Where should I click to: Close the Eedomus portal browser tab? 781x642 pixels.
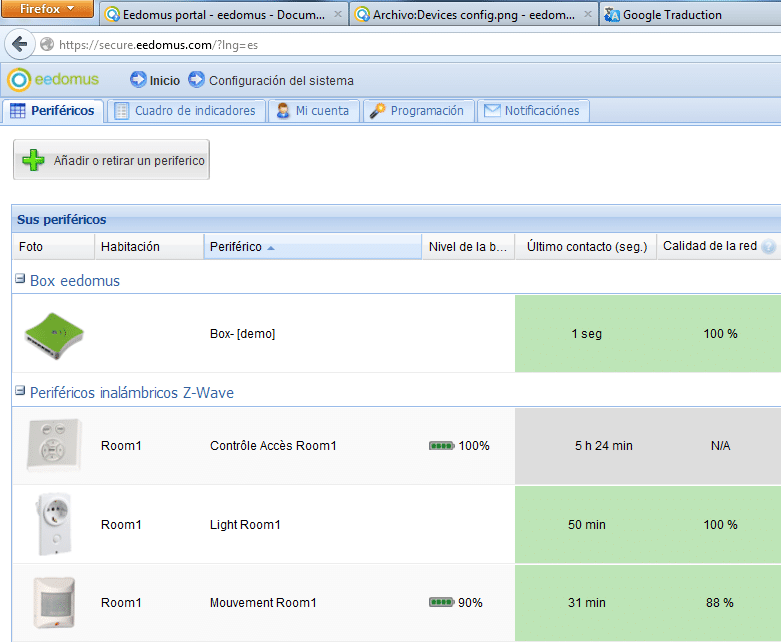(x=338, y=14)
